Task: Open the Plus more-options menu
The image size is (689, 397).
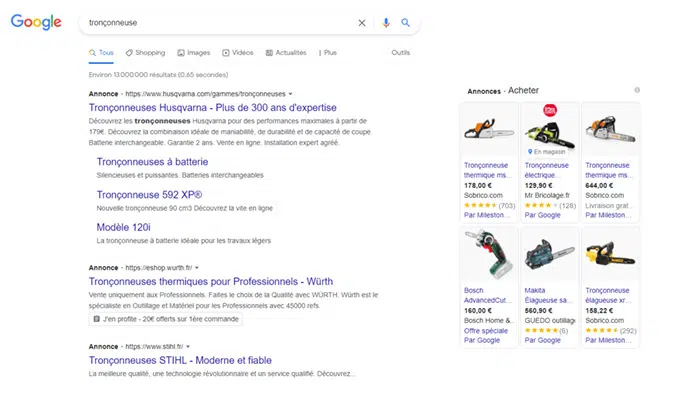Action: click(328, 53)
